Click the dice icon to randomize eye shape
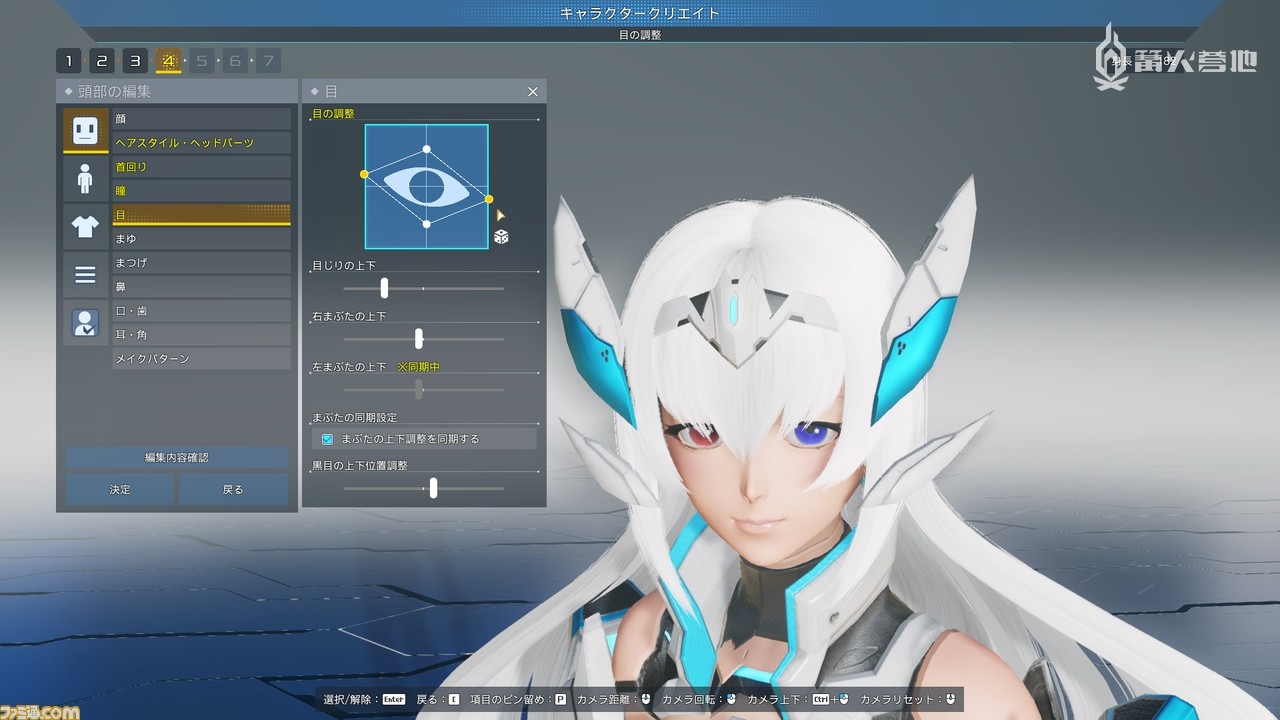The width and height of the screenshot is (1280, 720). (500, 237)
